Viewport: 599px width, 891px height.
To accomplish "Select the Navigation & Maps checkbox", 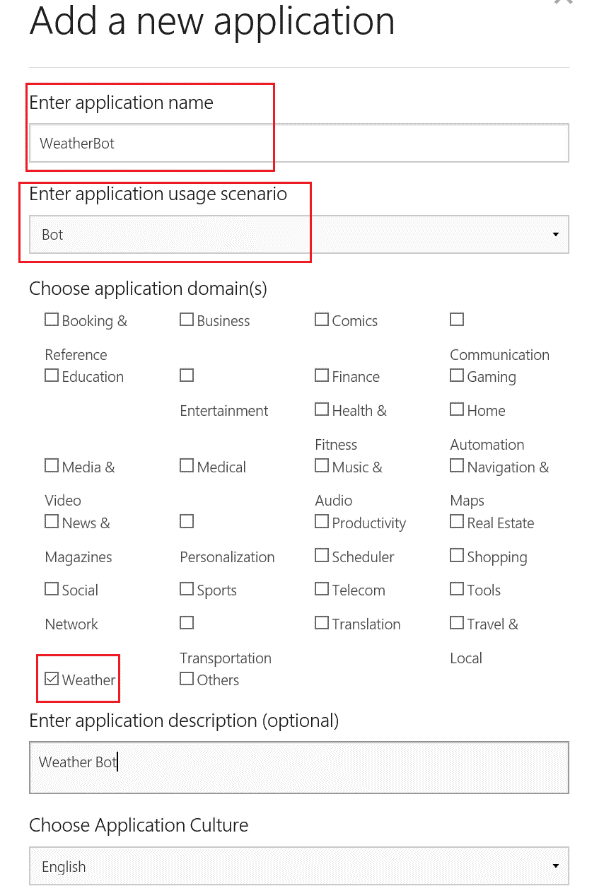I will (x=457, y=465).
